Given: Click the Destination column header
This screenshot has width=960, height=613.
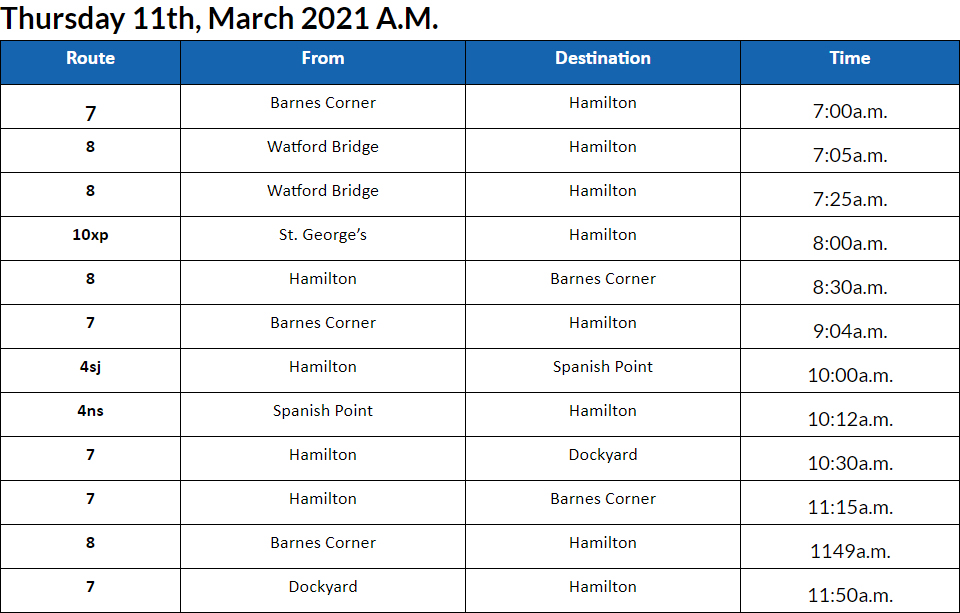Looking at the screenshot, I should coord(602,59).
